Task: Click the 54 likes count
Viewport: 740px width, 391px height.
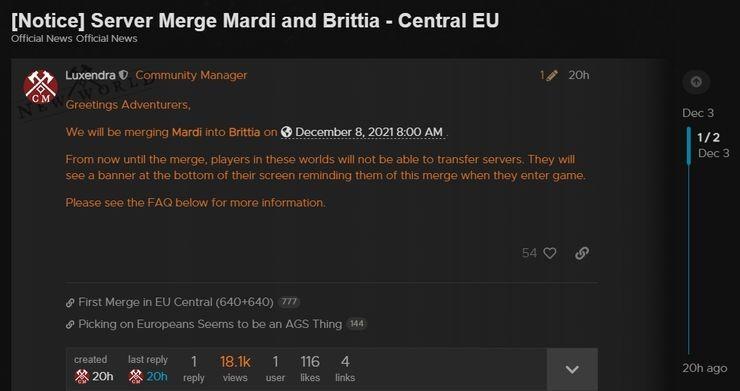Action: 530,253
